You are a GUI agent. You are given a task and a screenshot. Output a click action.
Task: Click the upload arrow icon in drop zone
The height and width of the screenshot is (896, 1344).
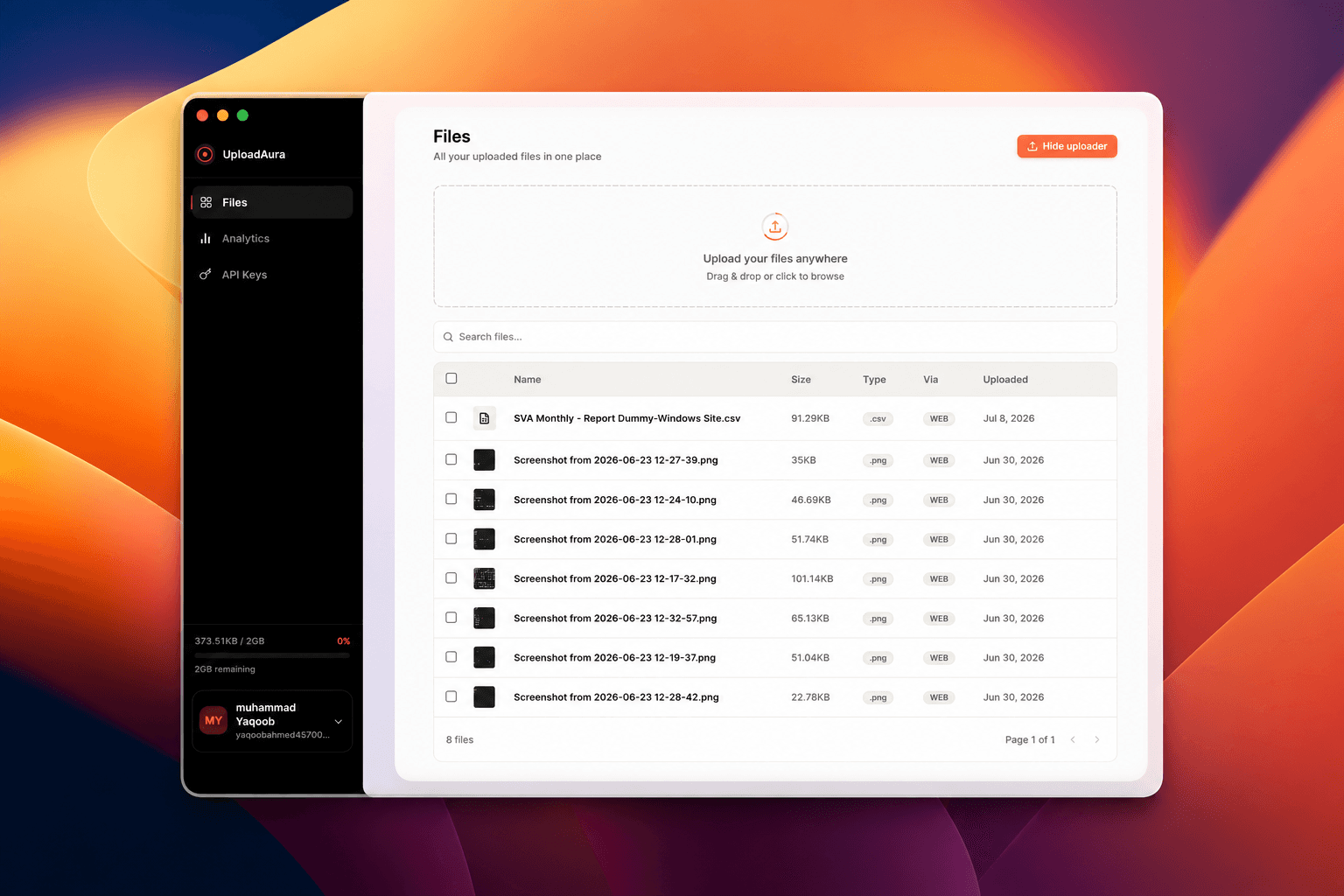[775, 227]
